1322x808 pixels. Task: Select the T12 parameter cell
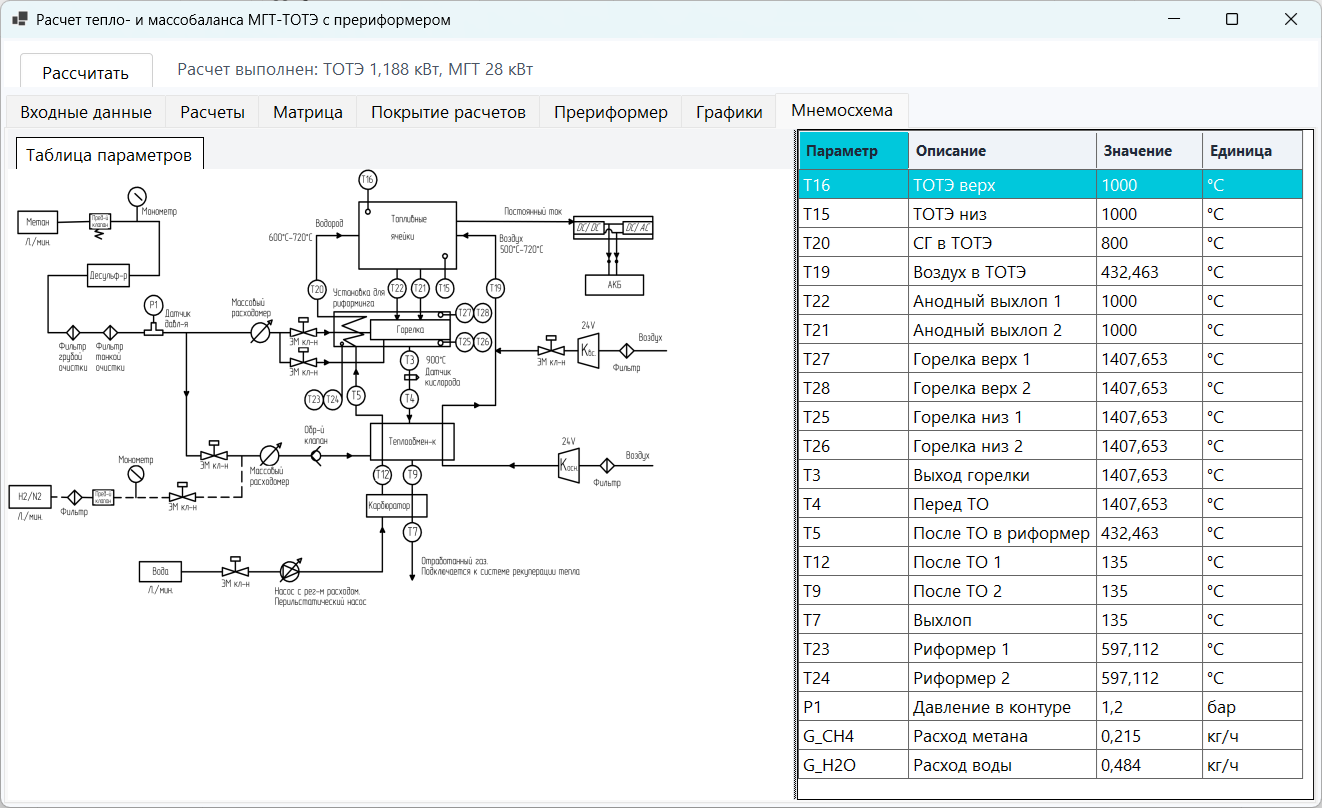pos(853,562)
